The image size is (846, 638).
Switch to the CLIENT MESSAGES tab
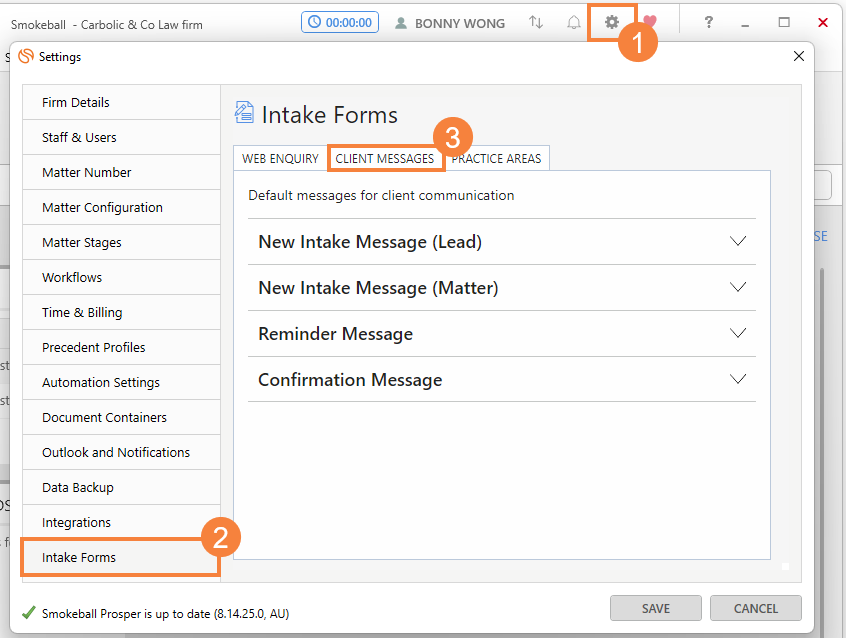(x=385, y=159)
